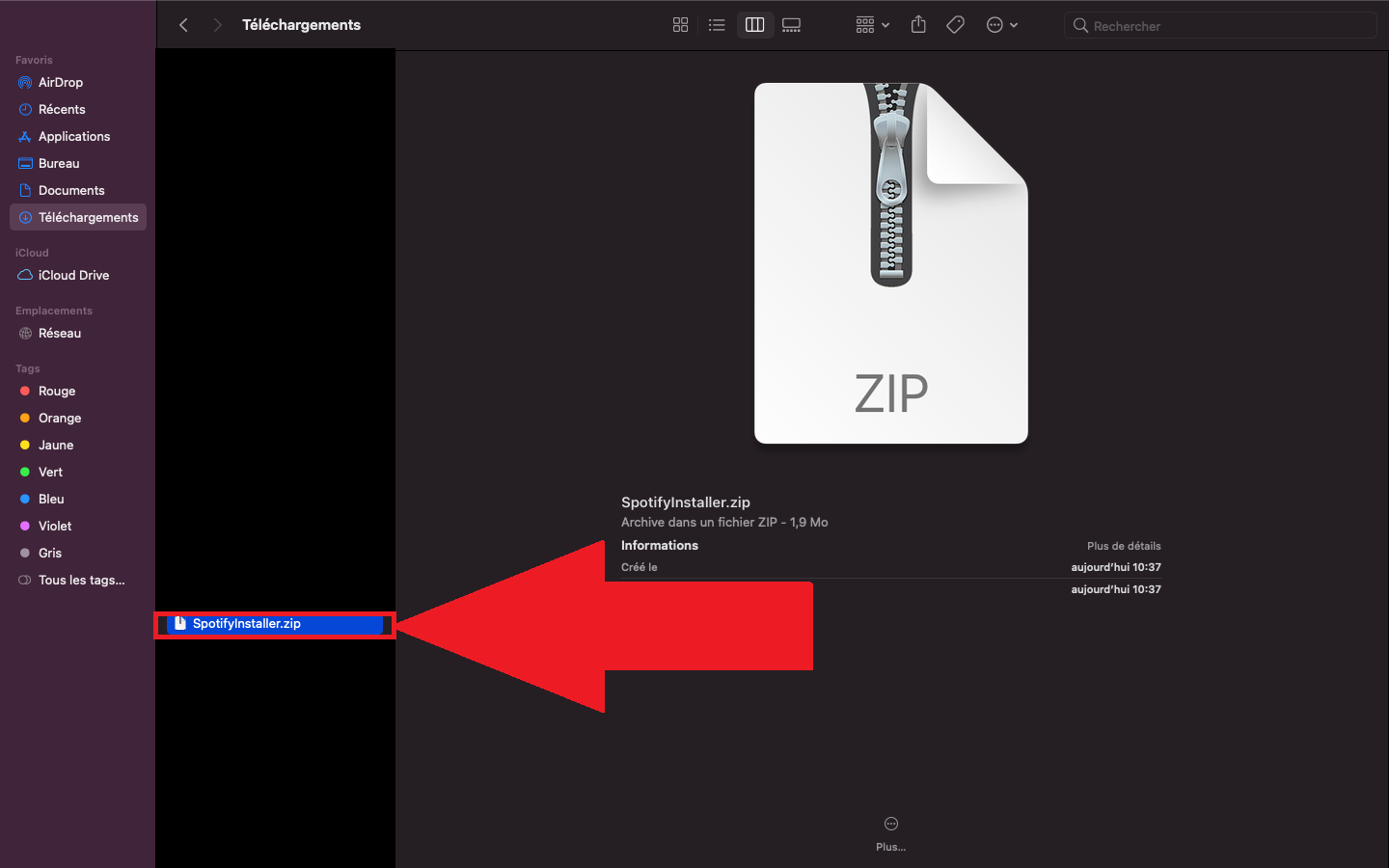Click the Téléchargements window title
Image resolution: width=1389 pixels, height=868 pixels.
301,25
